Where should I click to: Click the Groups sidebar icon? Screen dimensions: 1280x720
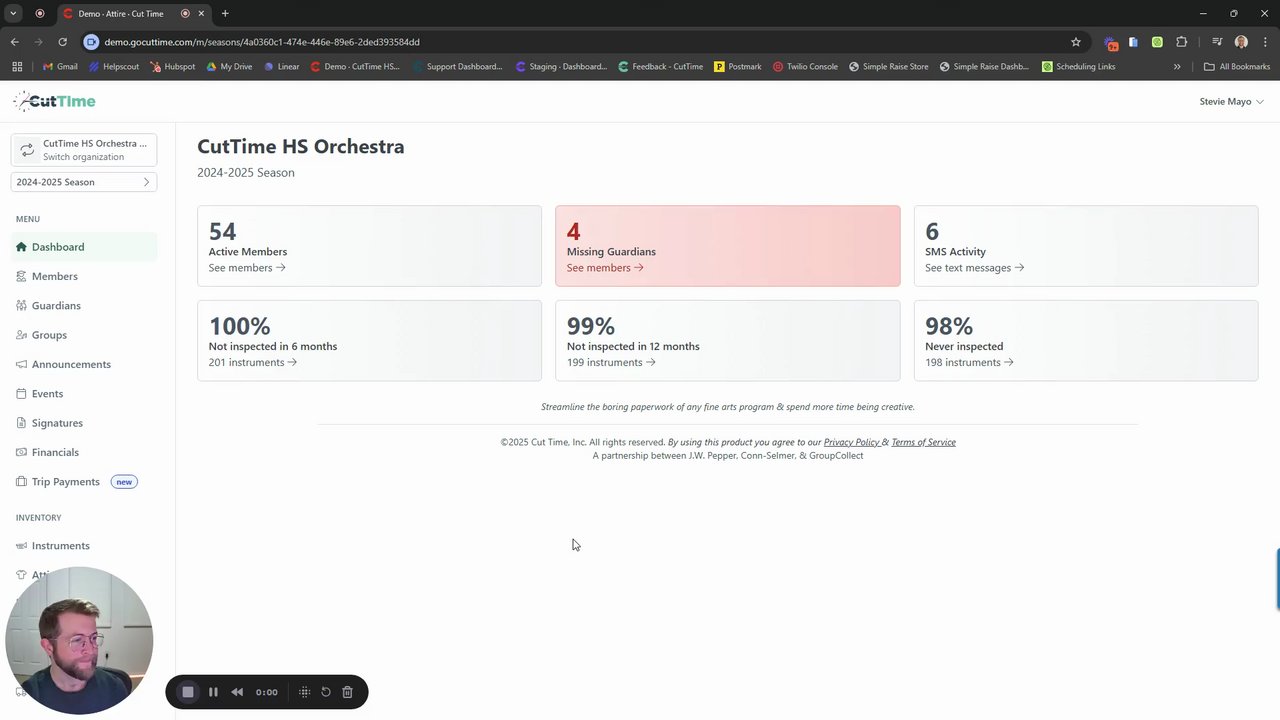[21, 335]
